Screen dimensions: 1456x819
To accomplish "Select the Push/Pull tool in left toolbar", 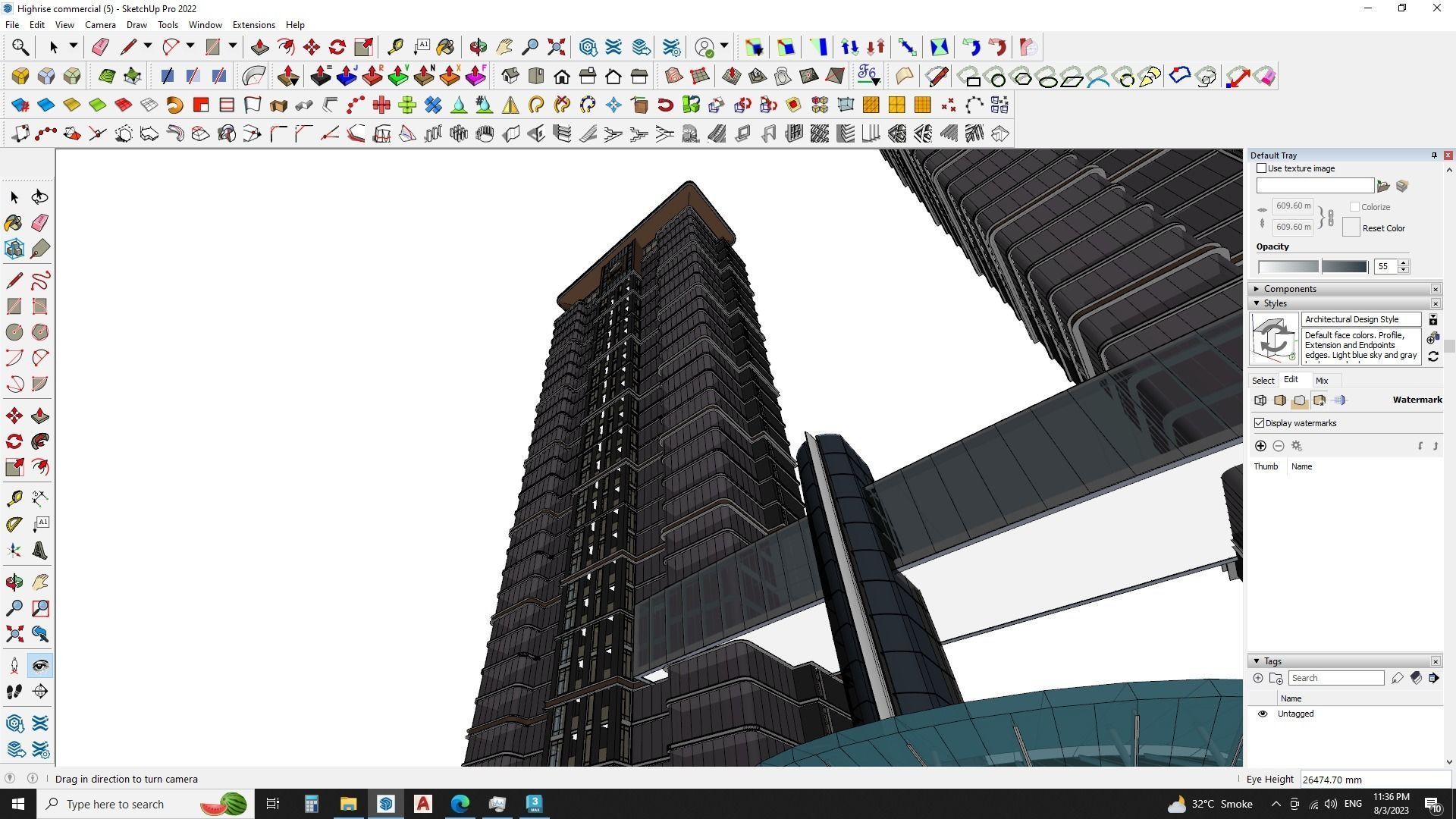I will click(40, 416).
